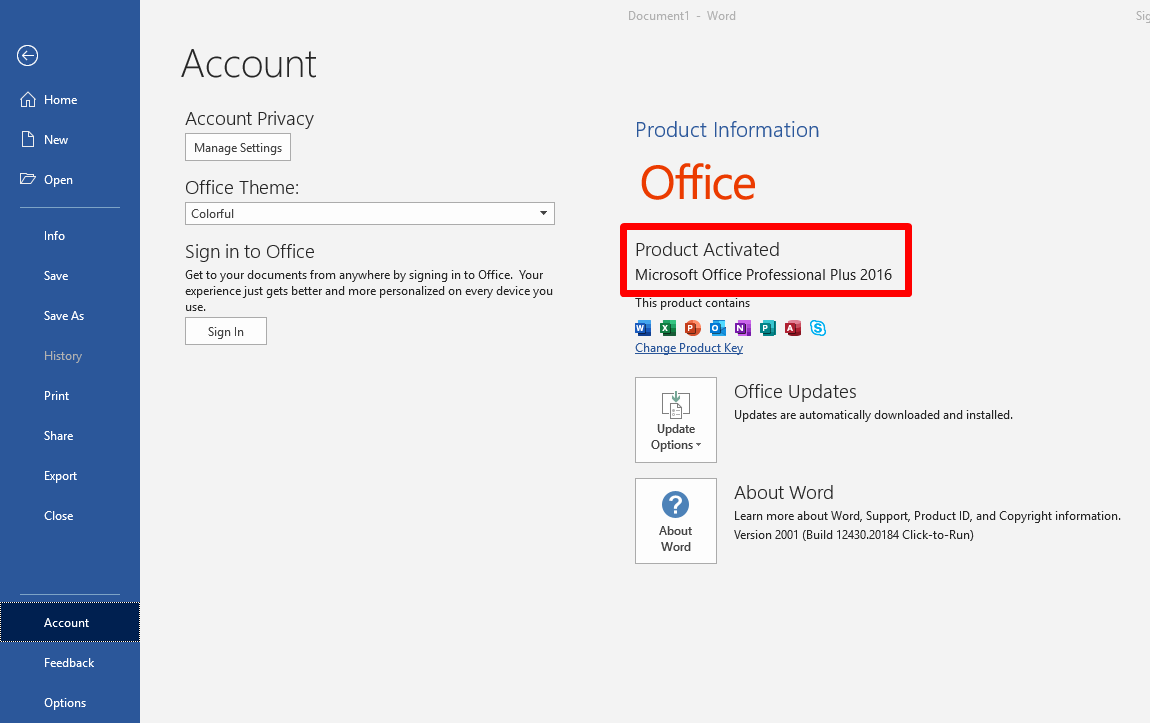Open the Options menu item
This screenshot has width=1150, height=723.
click(x=65, y=702)
